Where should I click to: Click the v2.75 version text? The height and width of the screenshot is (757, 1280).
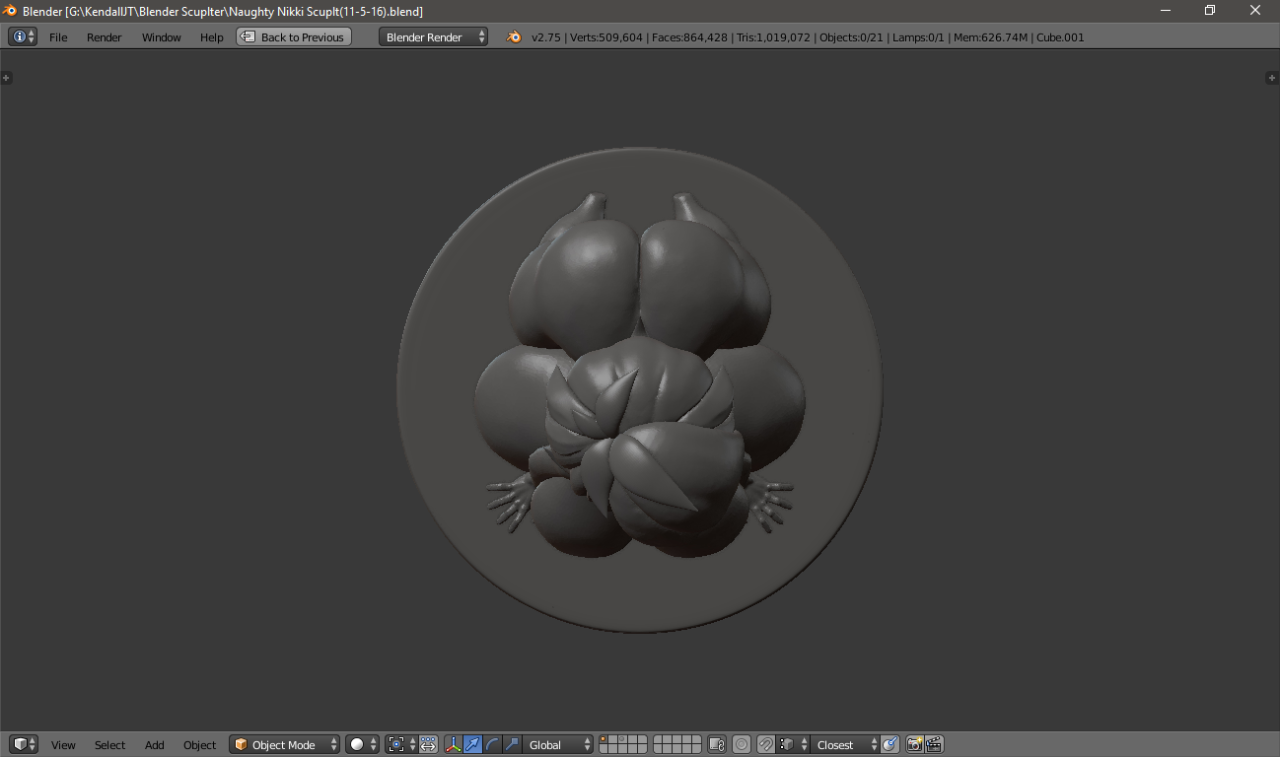[x=546, y=37]
